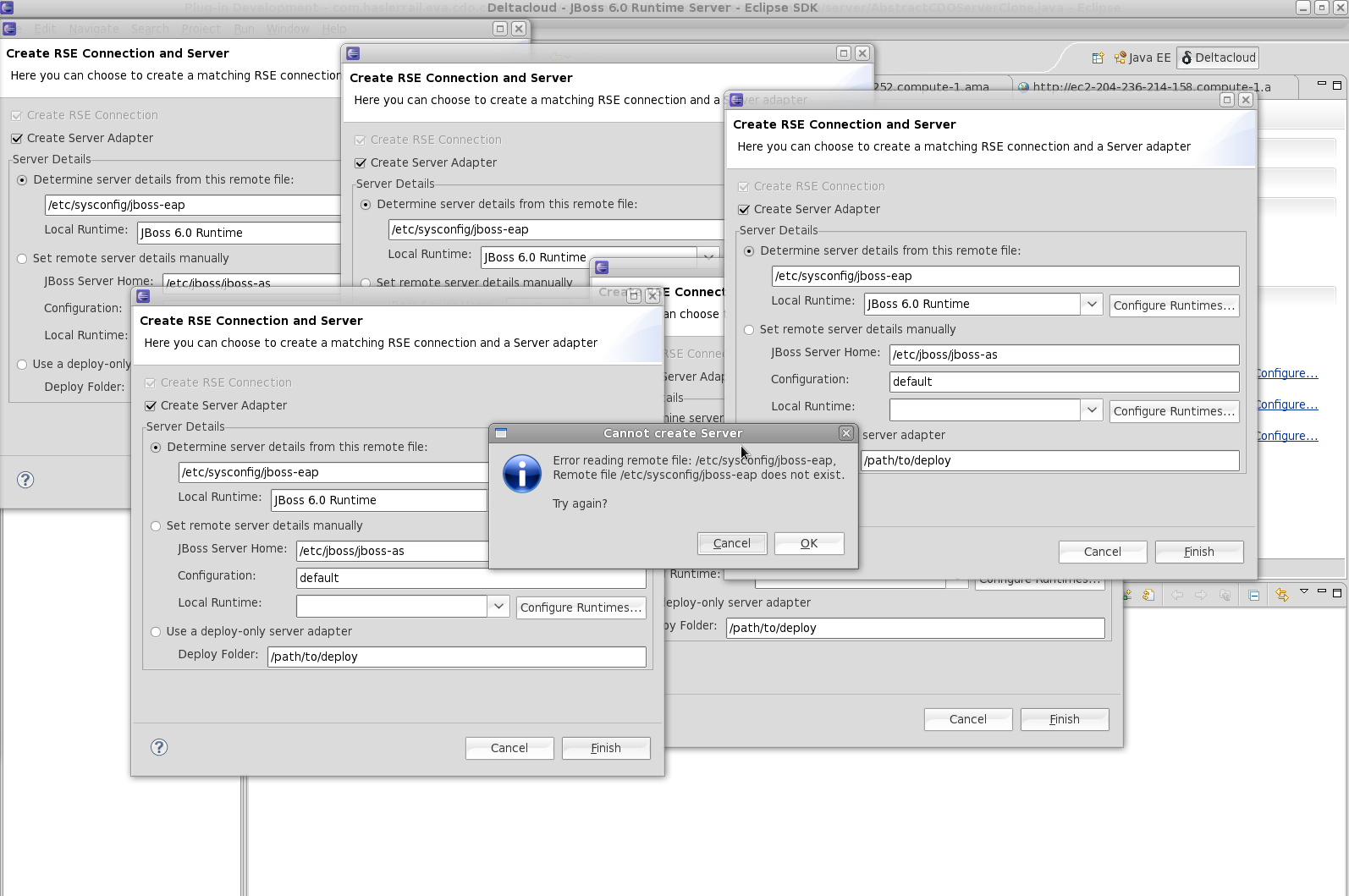Viewport: 1349px width, 896px height.
Task: Click the empty Local Runtime combo in the rightmost dialog
Action: [x=995, y=410]
